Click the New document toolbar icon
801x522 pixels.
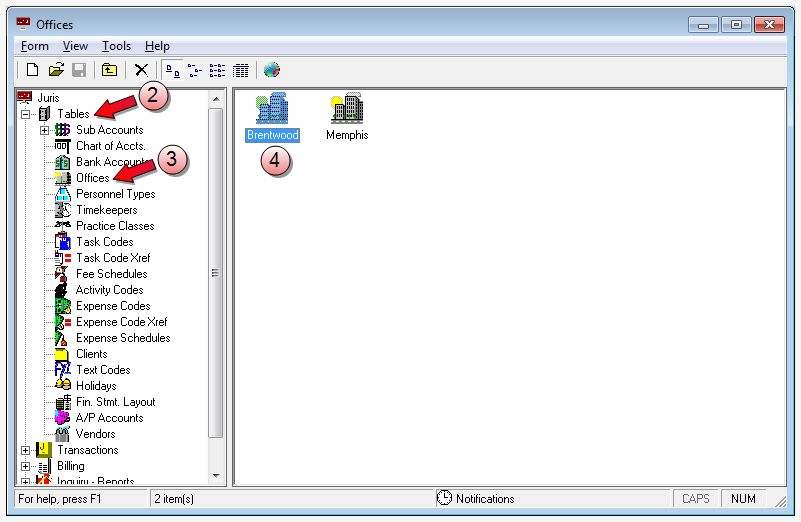click(32, 70)
